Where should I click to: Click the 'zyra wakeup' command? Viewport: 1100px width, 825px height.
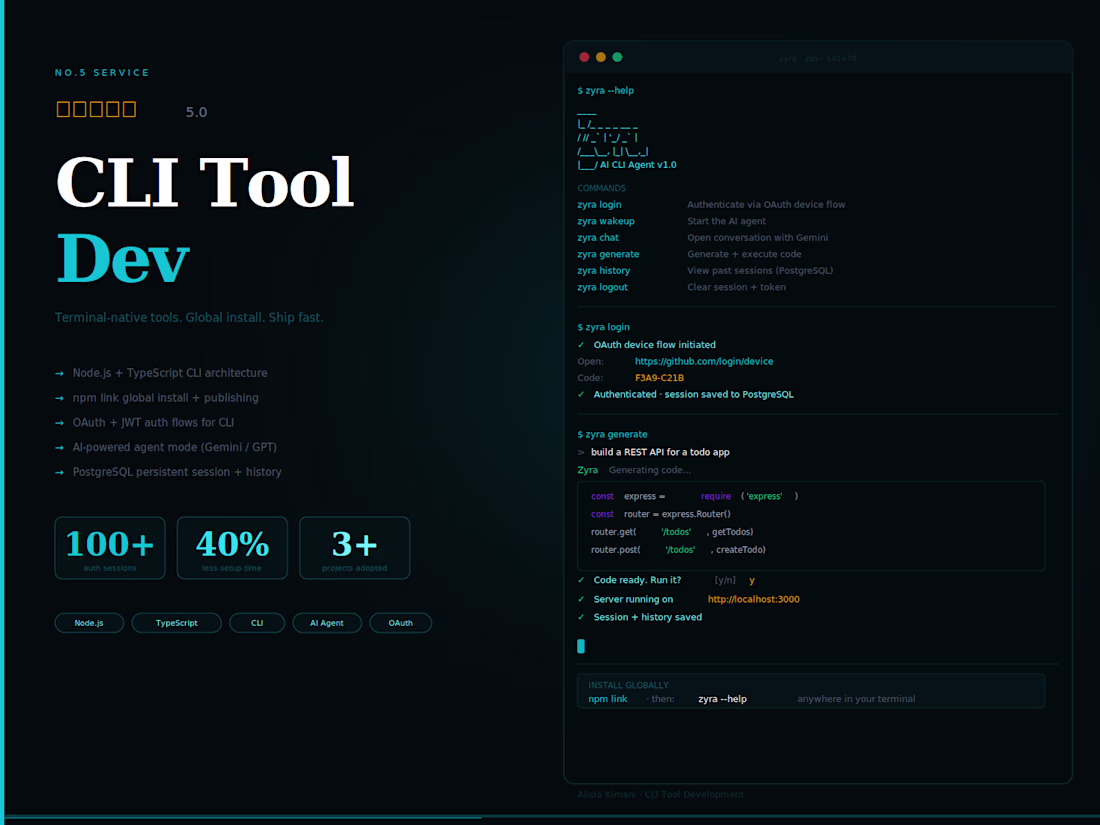(606, 221)
